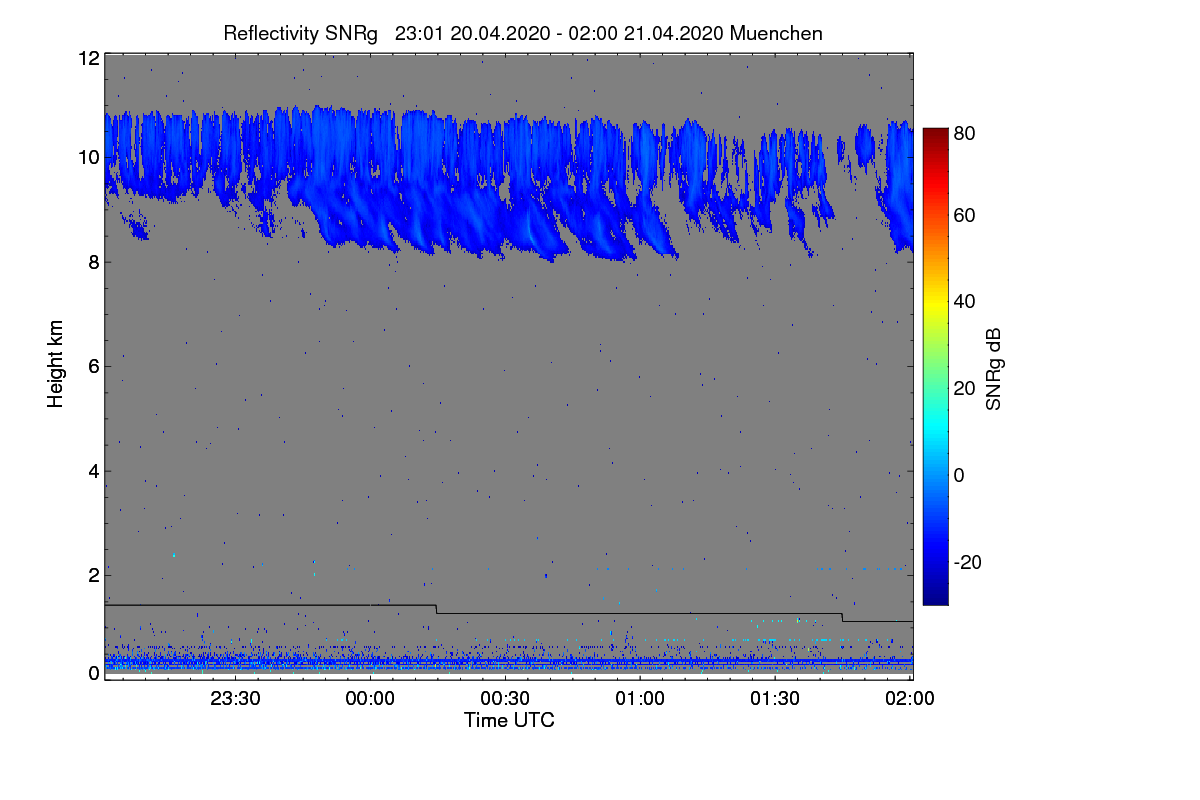Click the "Time UTC" x-axis label
This screenshot has height=800, width=1200.
(509, 720)
